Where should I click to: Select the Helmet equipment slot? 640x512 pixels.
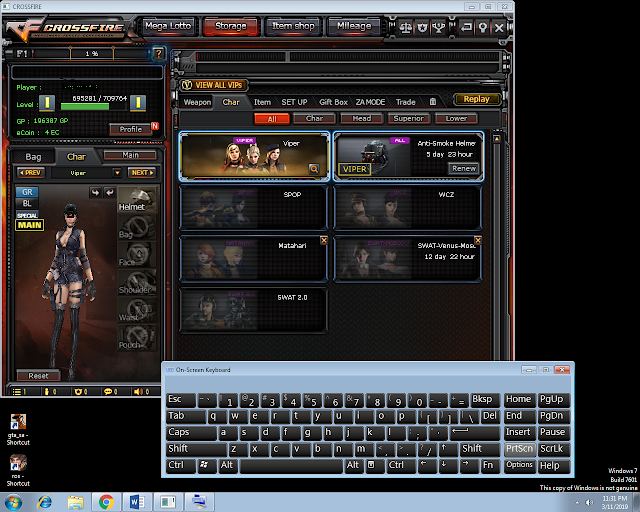138,200
